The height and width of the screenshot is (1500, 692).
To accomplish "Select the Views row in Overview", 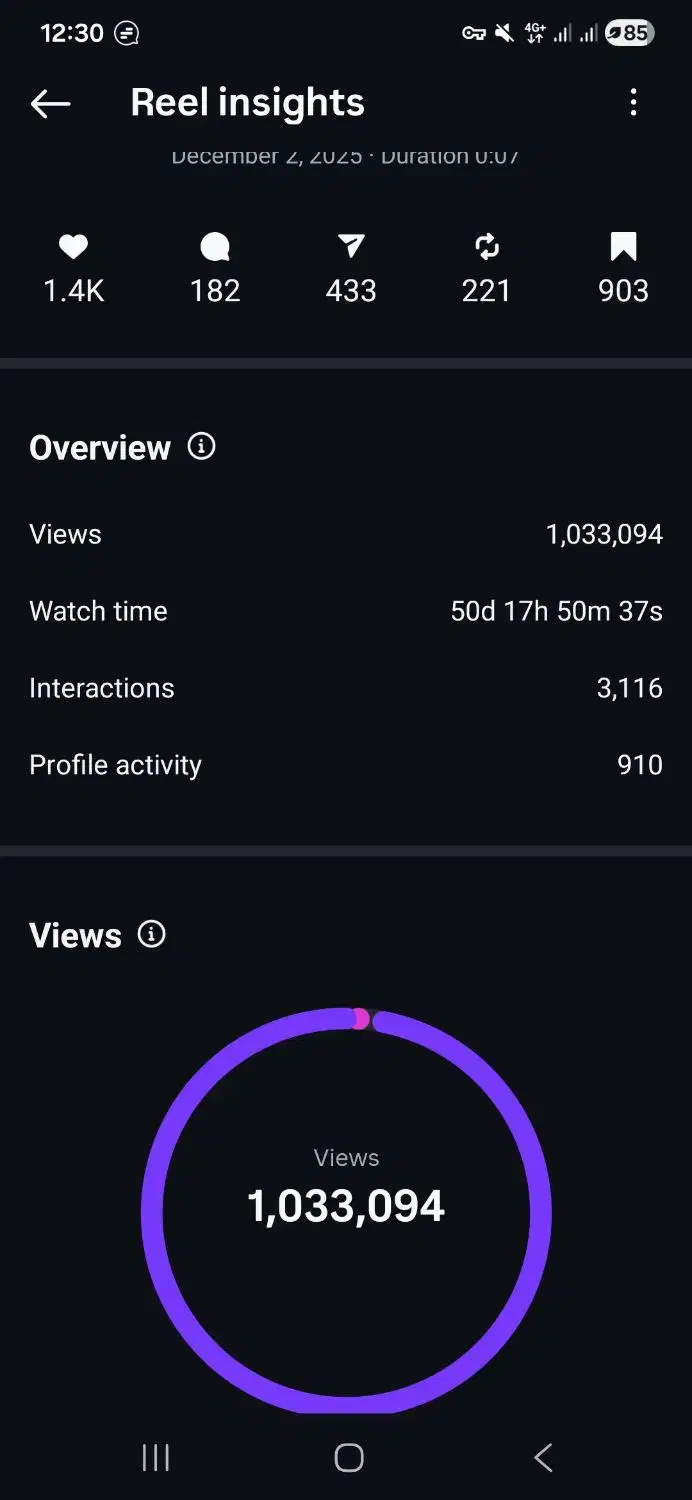I will coord(345,534).
